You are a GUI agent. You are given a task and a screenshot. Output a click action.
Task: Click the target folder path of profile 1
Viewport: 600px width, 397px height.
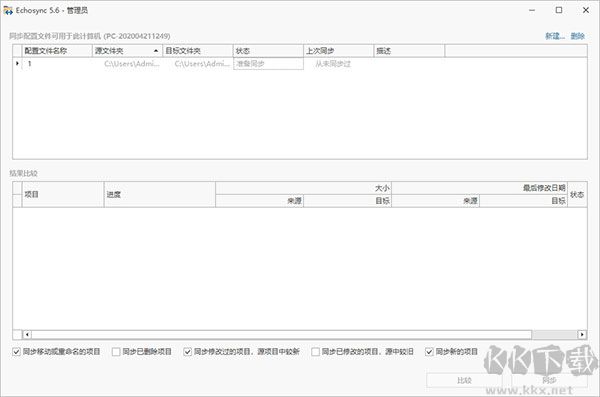tap(202, 64)
